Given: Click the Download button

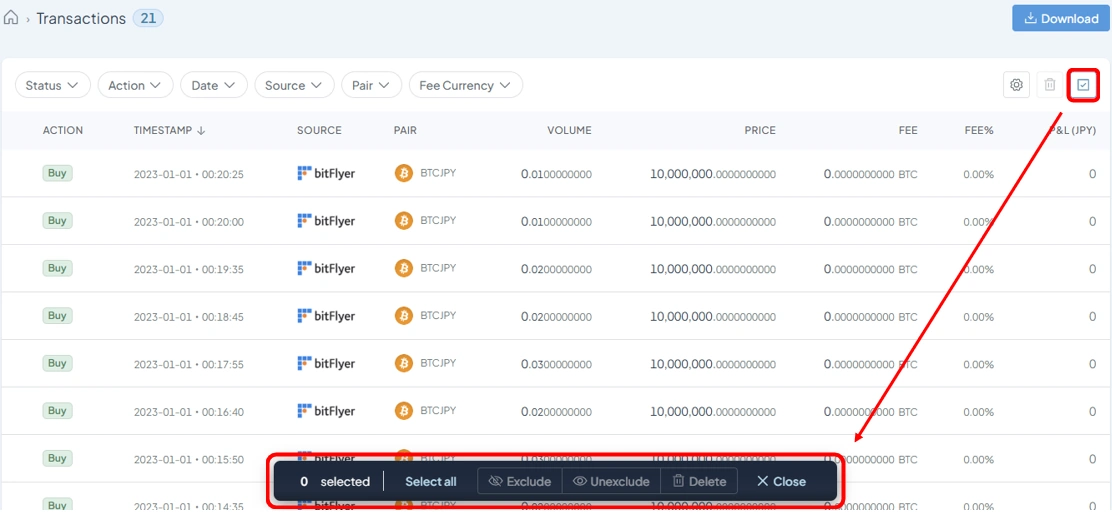Looking at the screenshot, I should pos(1062,18).
